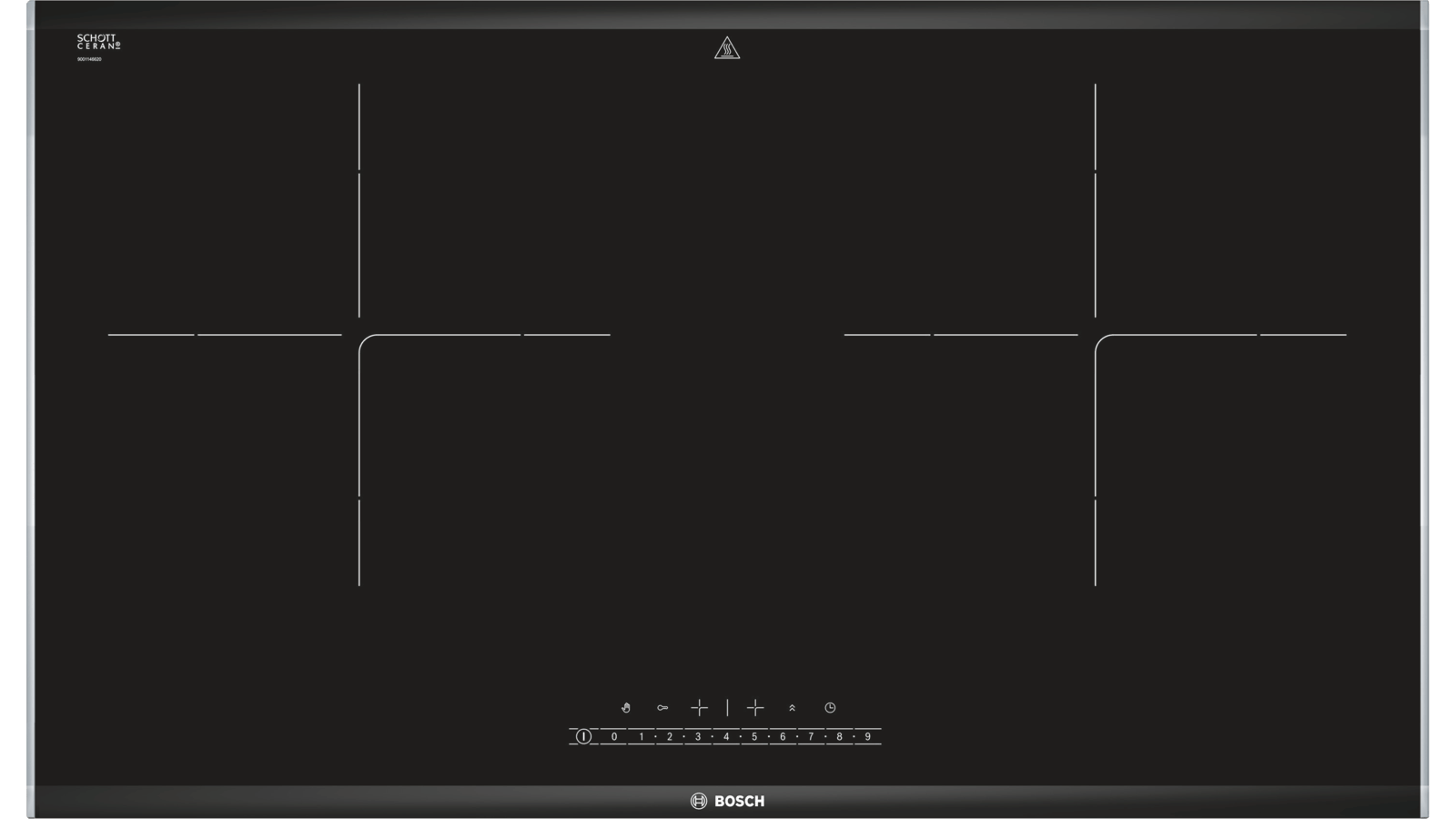
Task: Set power level to 0
Action: pyautogui.click(x=614, y=736)
